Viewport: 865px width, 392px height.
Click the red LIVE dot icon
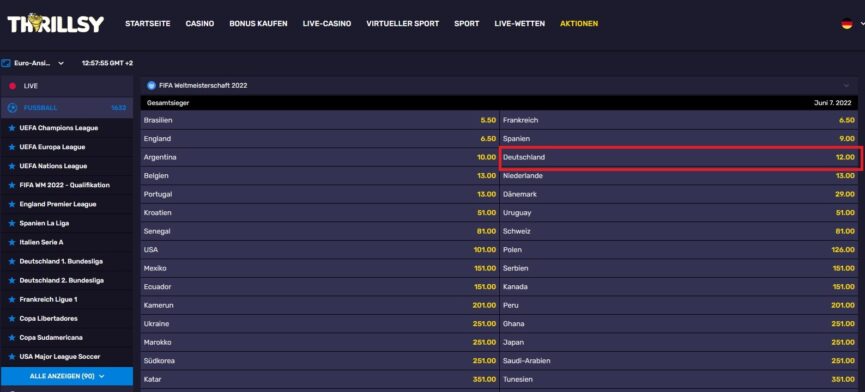[12, 87]
